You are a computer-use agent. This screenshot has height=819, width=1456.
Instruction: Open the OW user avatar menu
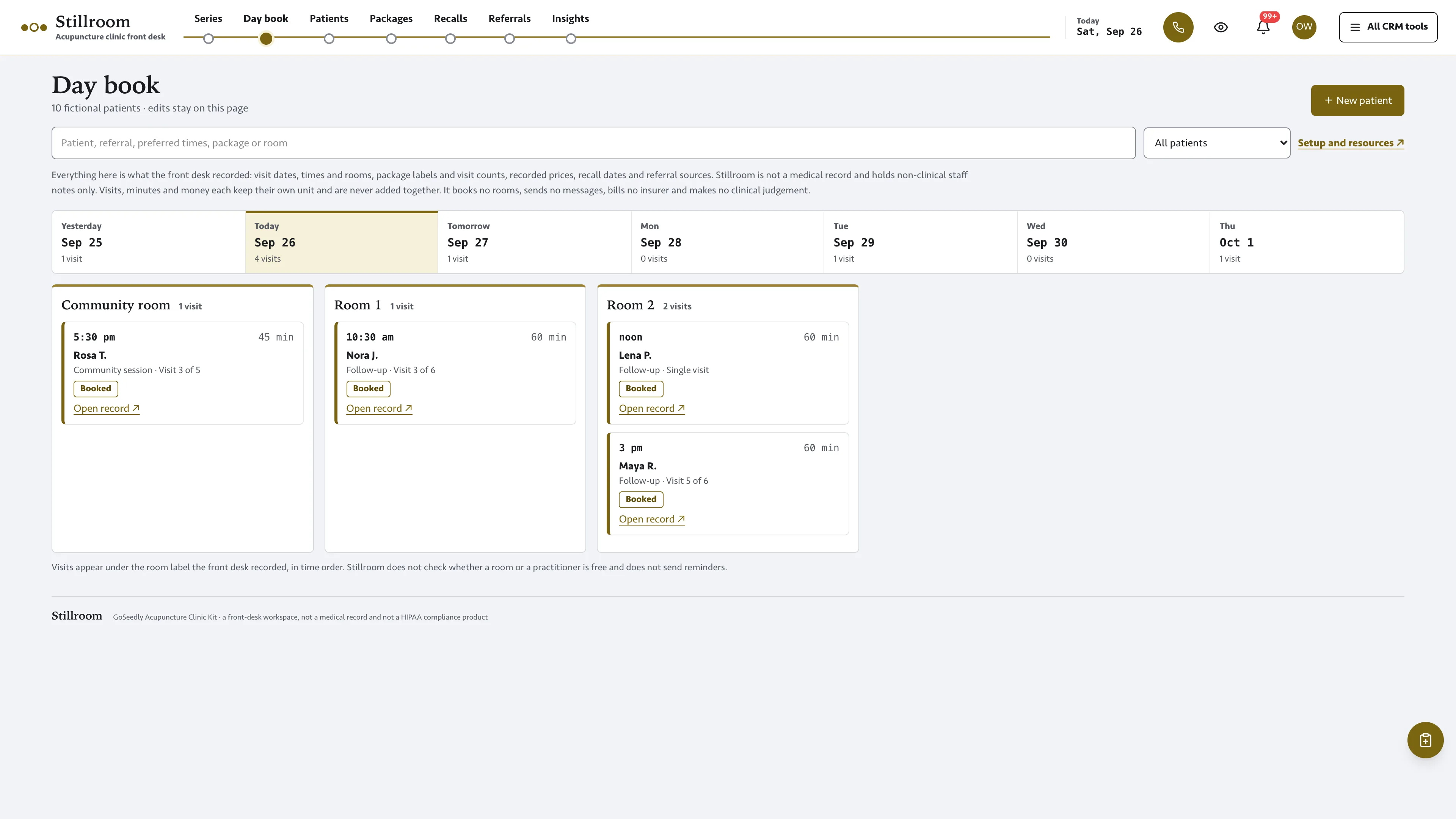coord(1304,27)
